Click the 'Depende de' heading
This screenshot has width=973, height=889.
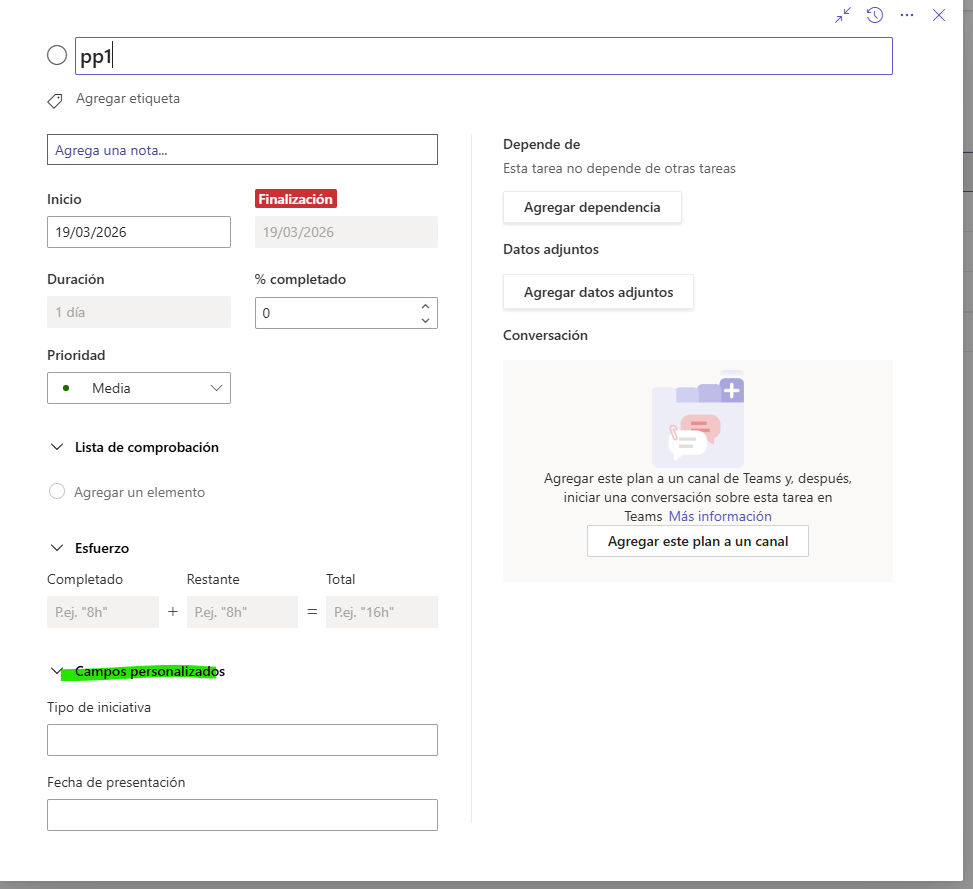click(542, 144)
